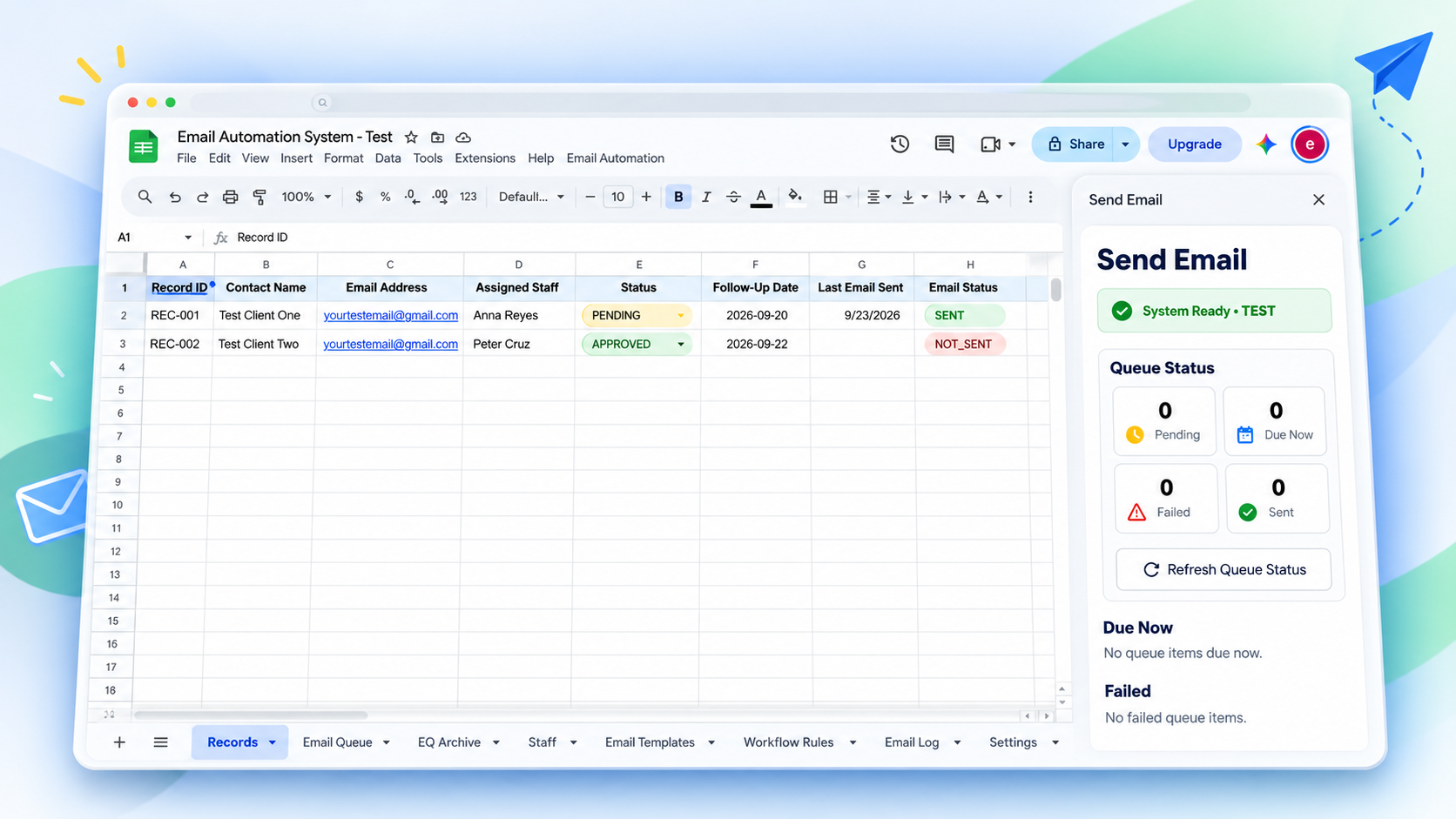The height and width of the screenshot is (819, 1456).
Task: Open the more toolbar options
Action: (1030, 197)
